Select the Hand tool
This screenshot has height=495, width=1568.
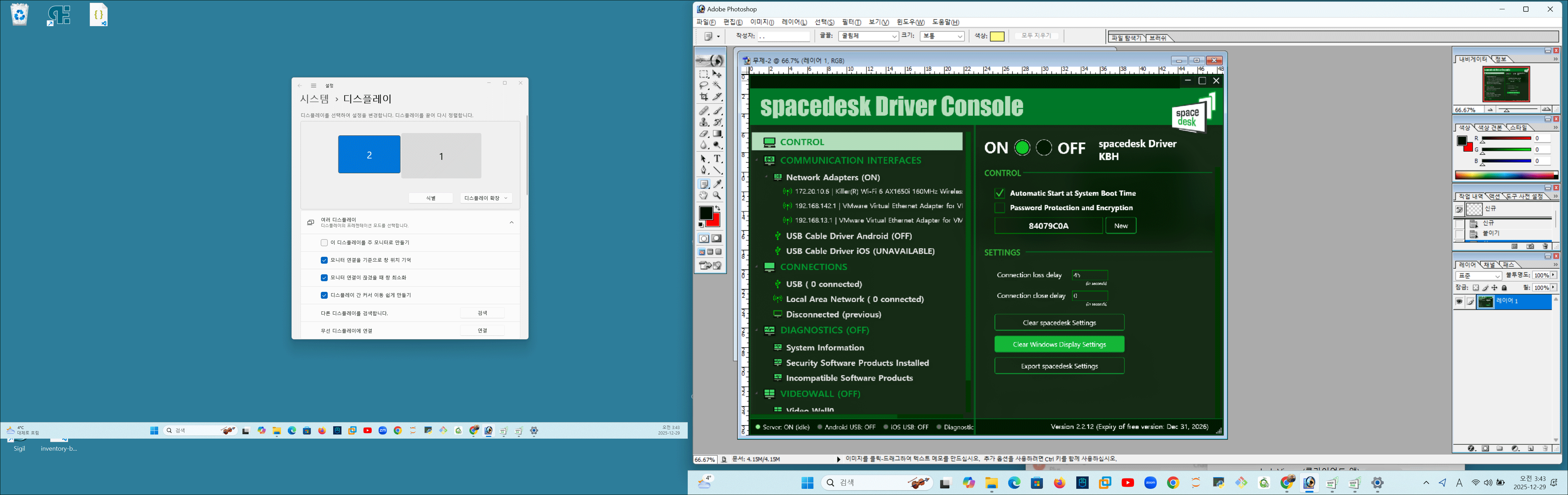704,196
